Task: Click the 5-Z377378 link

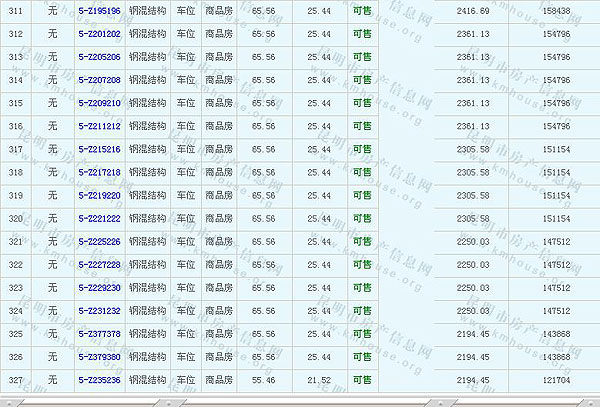Action: (x=99, y=333)
